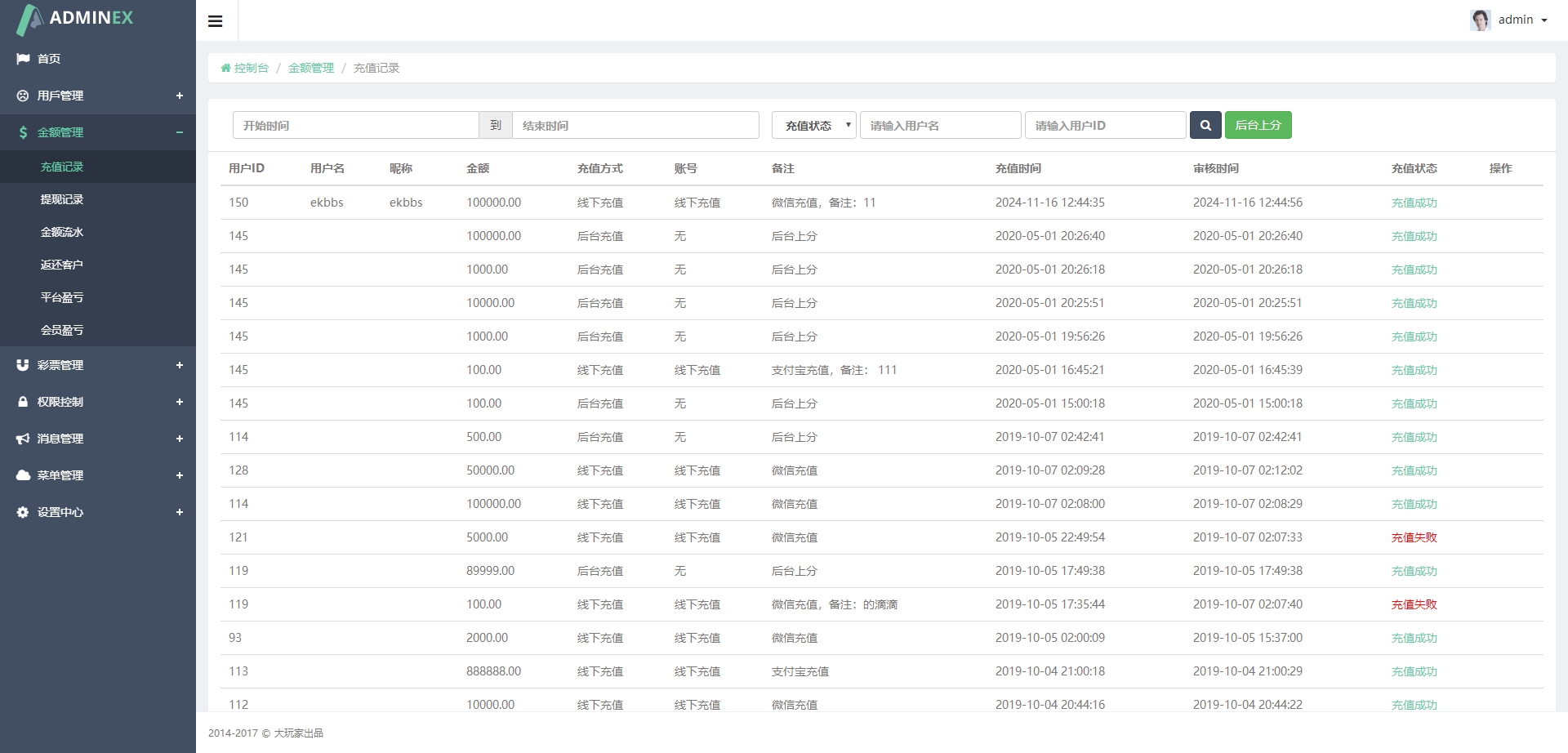Click the ADMINEX logo

75,19
